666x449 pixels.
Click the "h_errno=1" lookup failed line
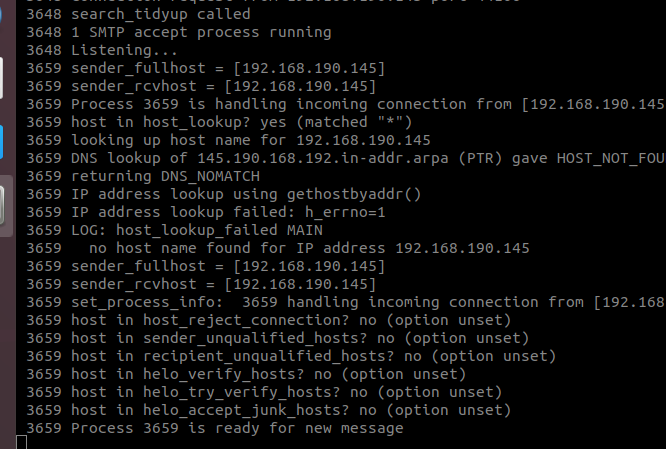click(191, 212)
